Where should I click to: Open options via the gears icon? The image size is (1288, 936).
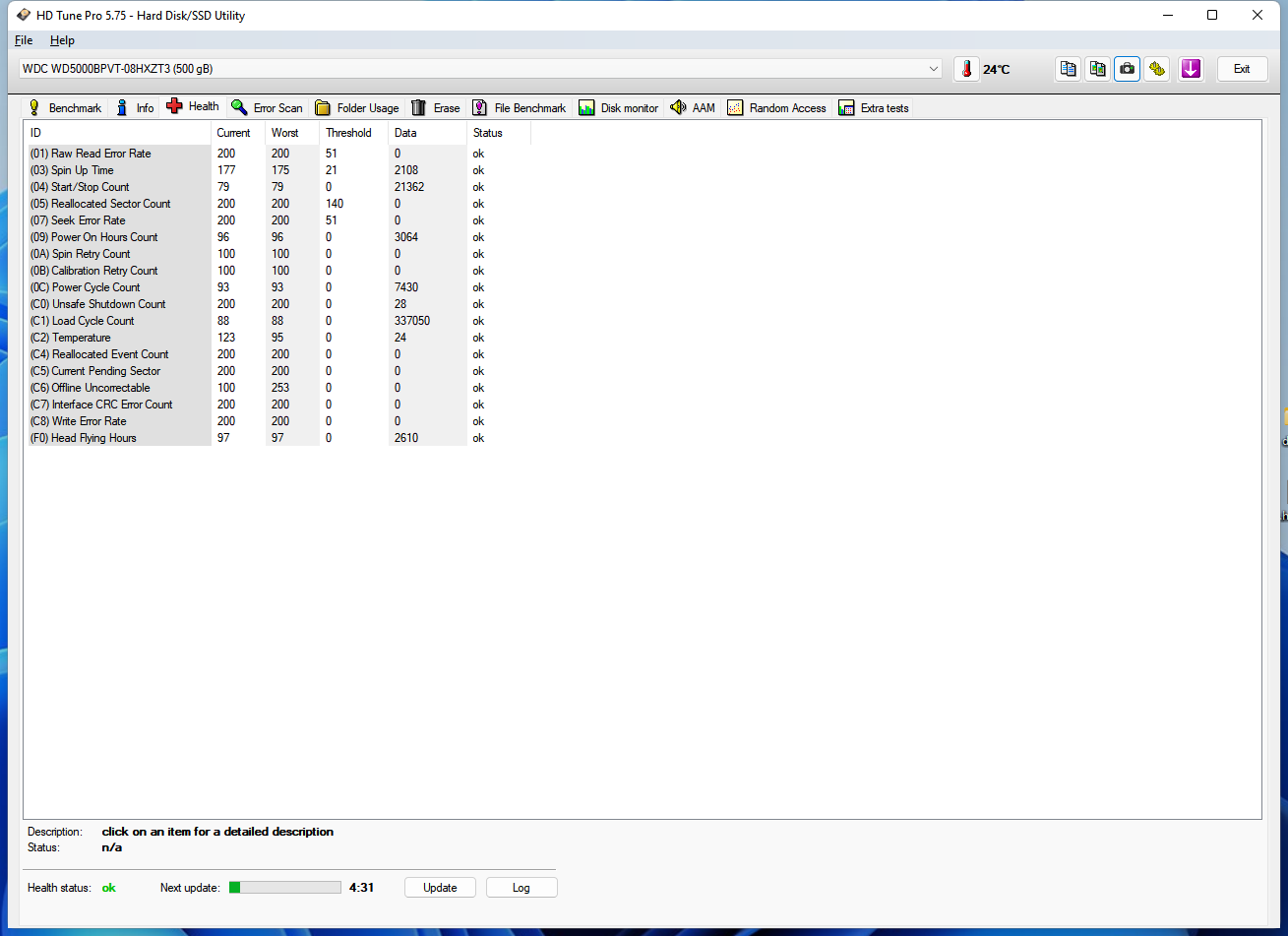click(x=1157, y=69)
